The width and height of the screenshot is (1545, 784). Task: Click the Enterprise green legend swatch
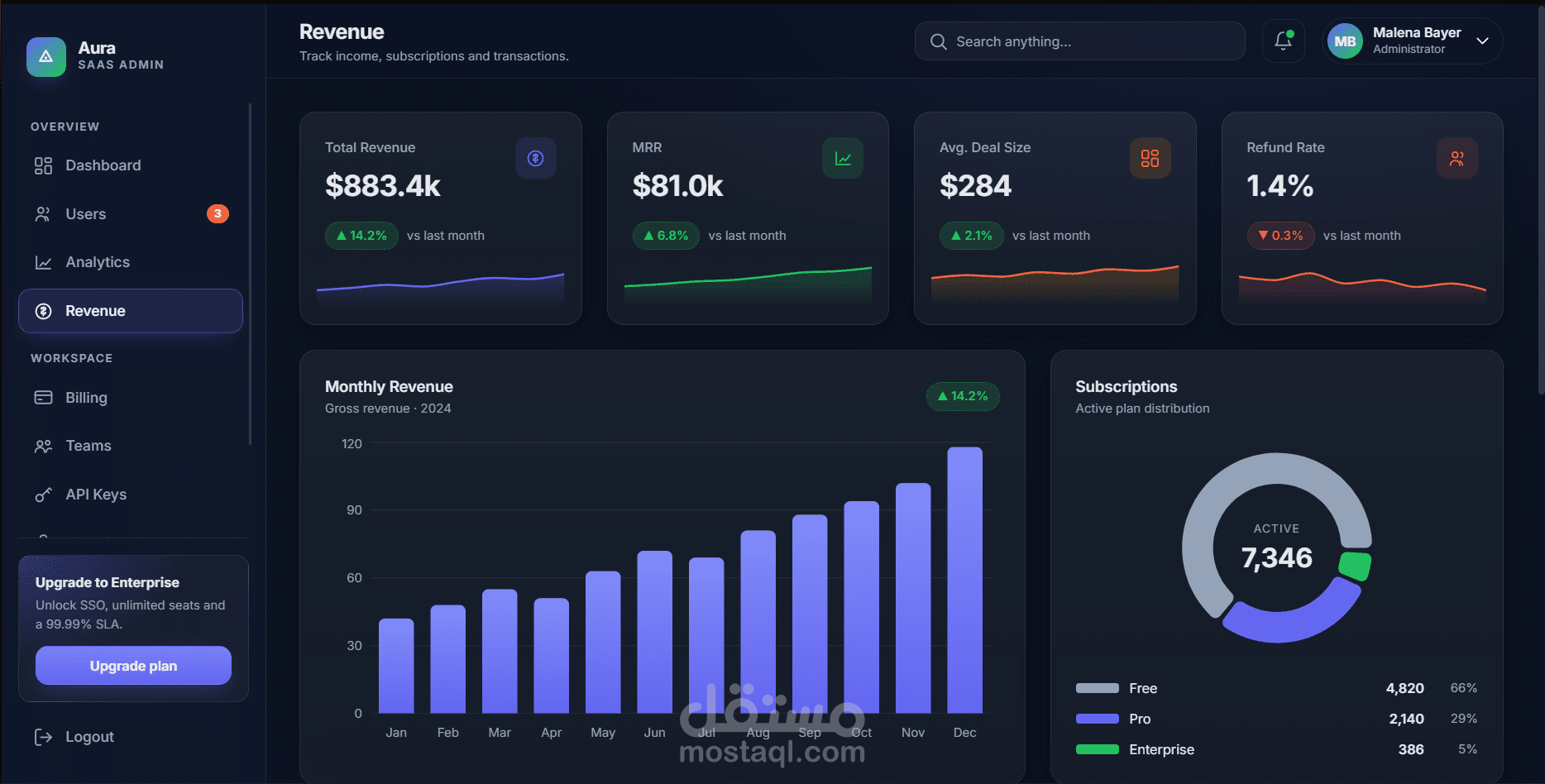coord(1097,749)
